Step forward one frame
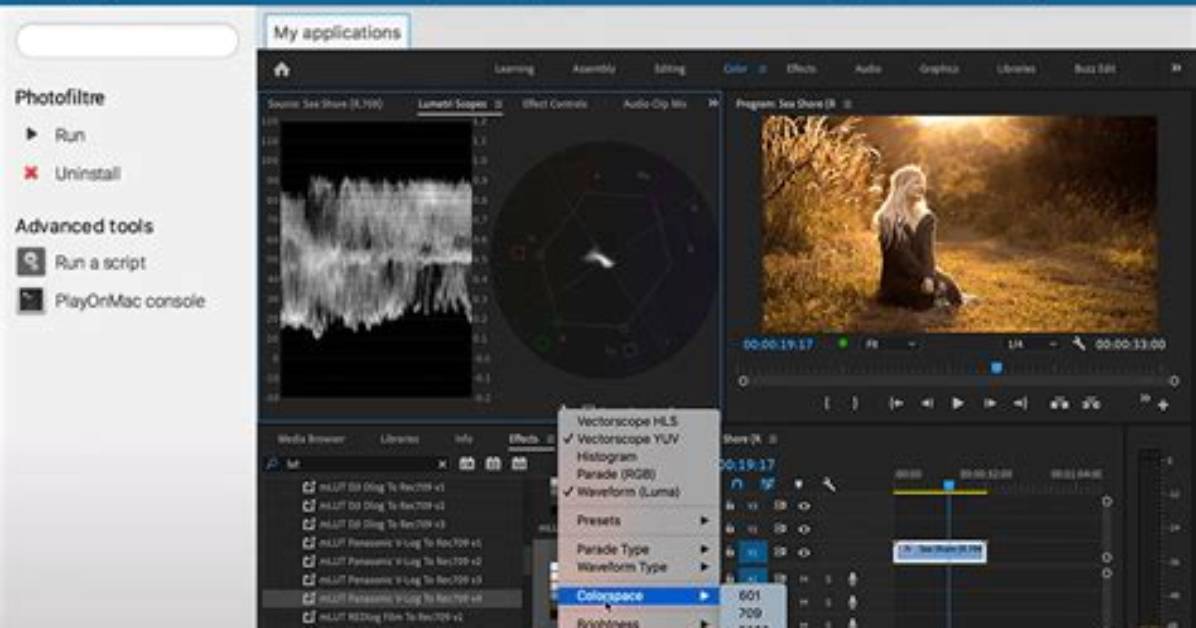 (x=989, y=403)
